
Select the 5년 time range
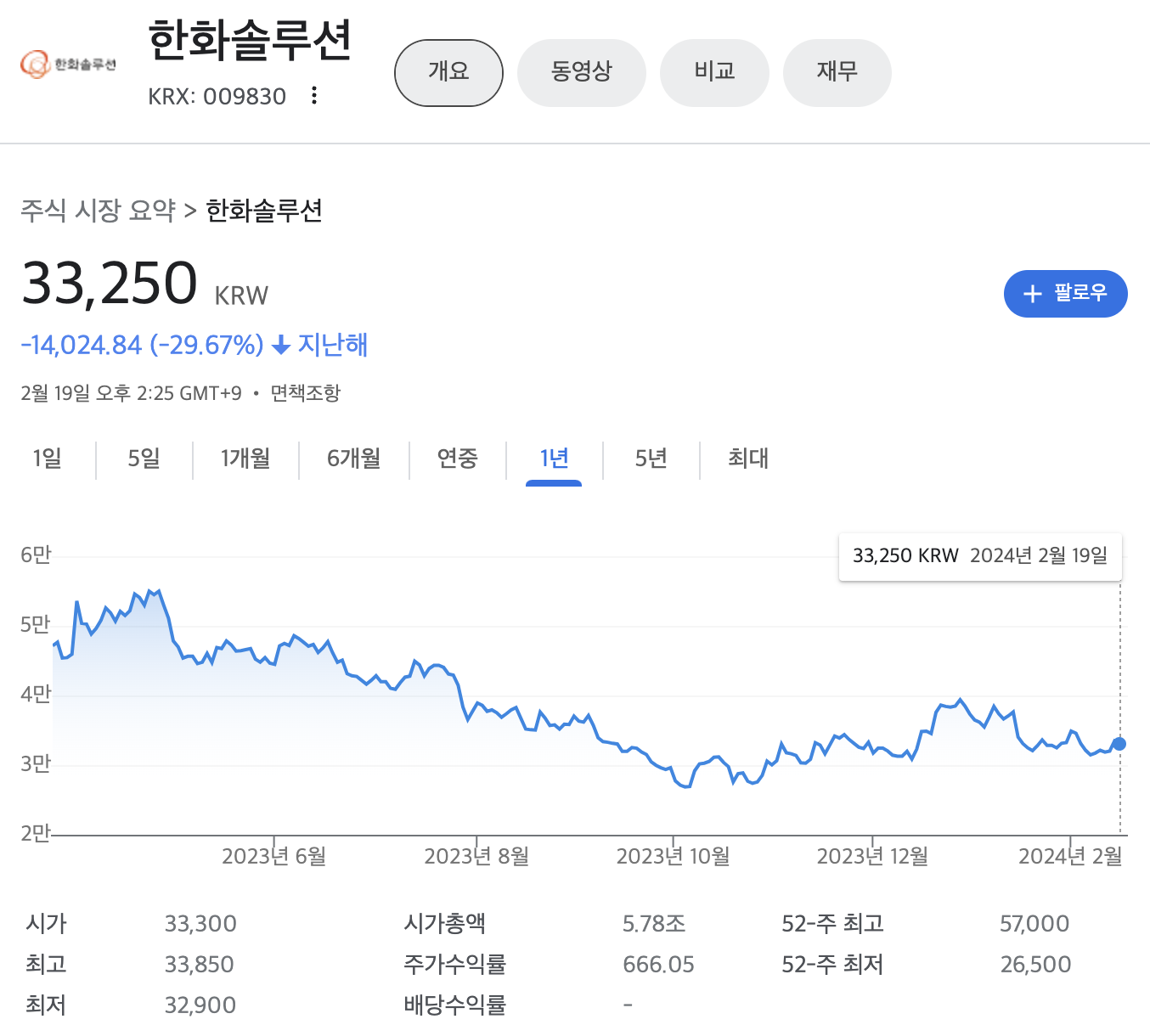pyautogui.click(x=651, y=459)
